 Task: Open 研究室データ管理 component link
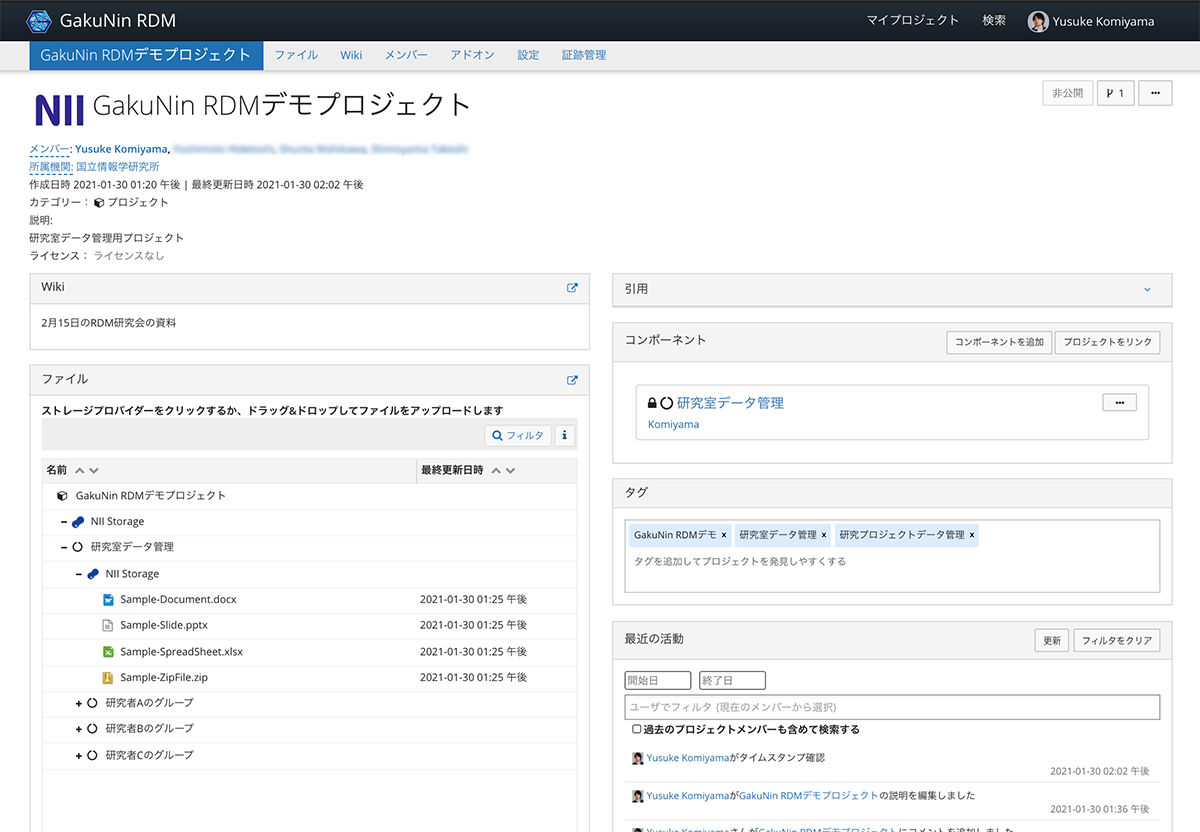730,403
